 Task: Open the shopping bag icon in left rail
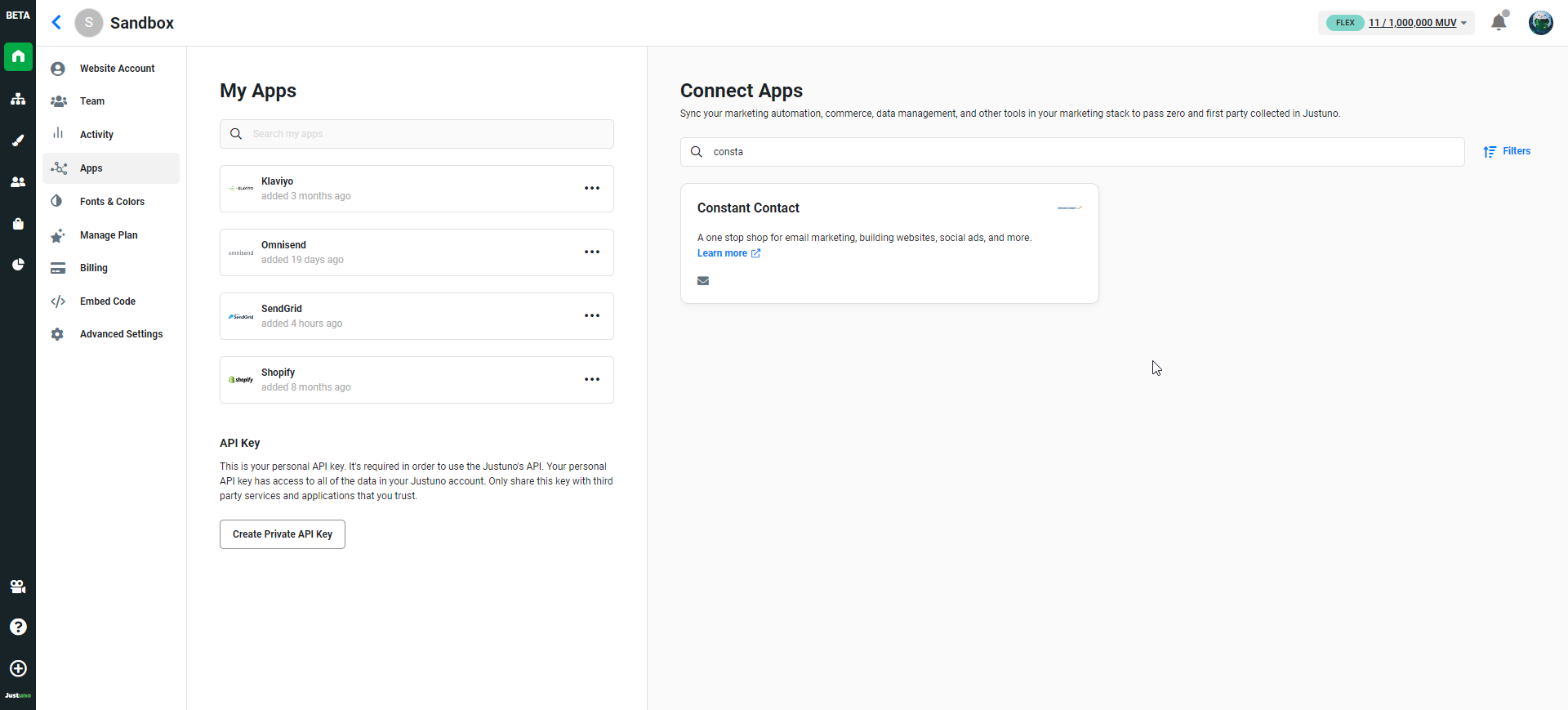[x=18, y=224]
